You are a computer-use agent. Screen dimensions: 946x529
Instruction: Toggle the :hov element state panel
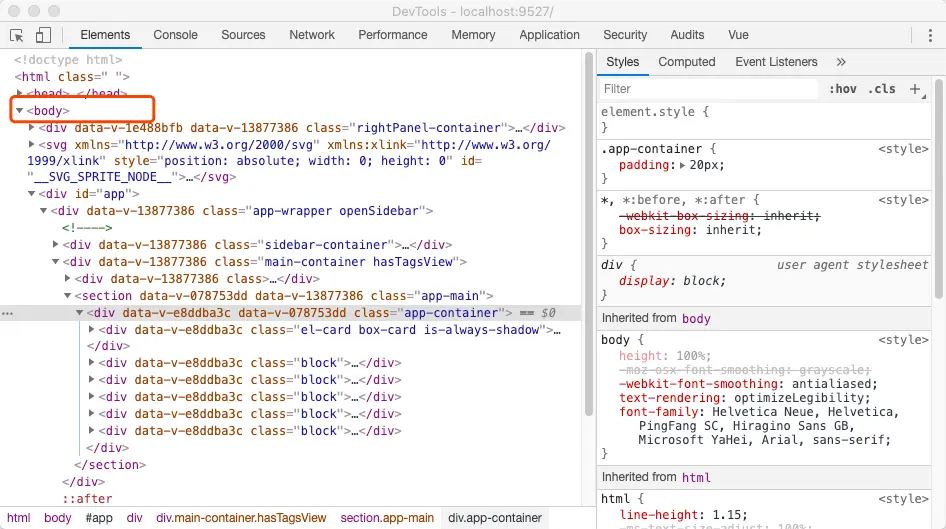tap(843, 89)
